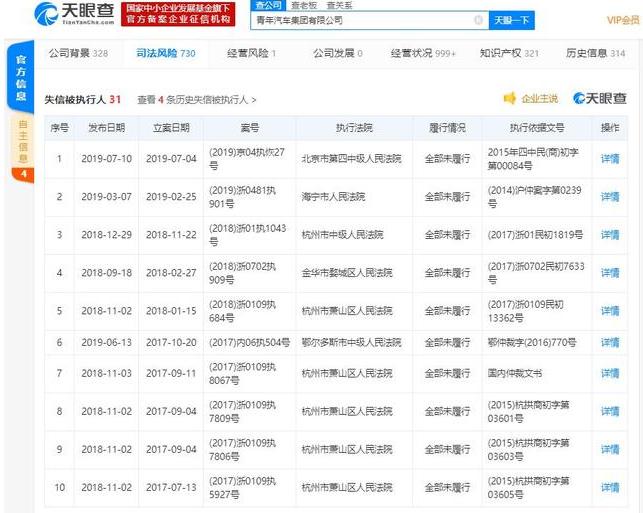Select case number (2018)浙01执1043号
The image size is (643, 513).
pyautogui.click(x=248, y=235)
